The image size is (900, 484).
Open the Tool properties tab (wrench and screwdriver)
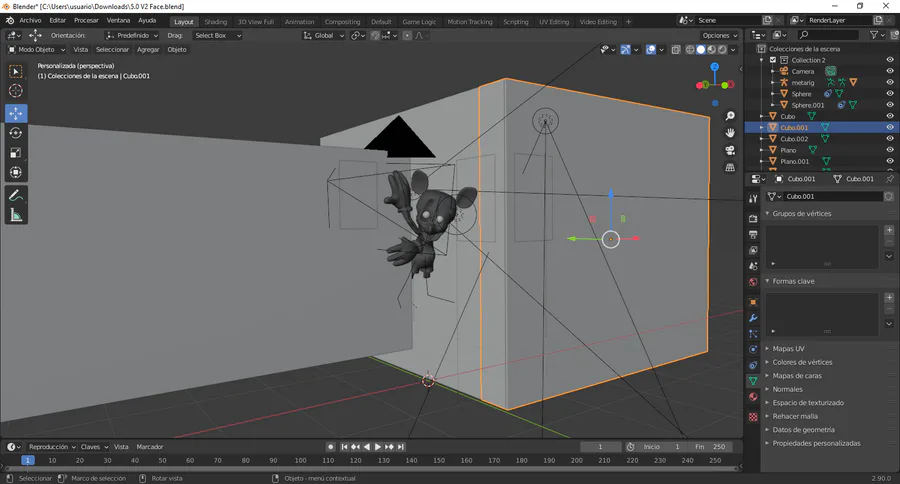pos(753,199)
